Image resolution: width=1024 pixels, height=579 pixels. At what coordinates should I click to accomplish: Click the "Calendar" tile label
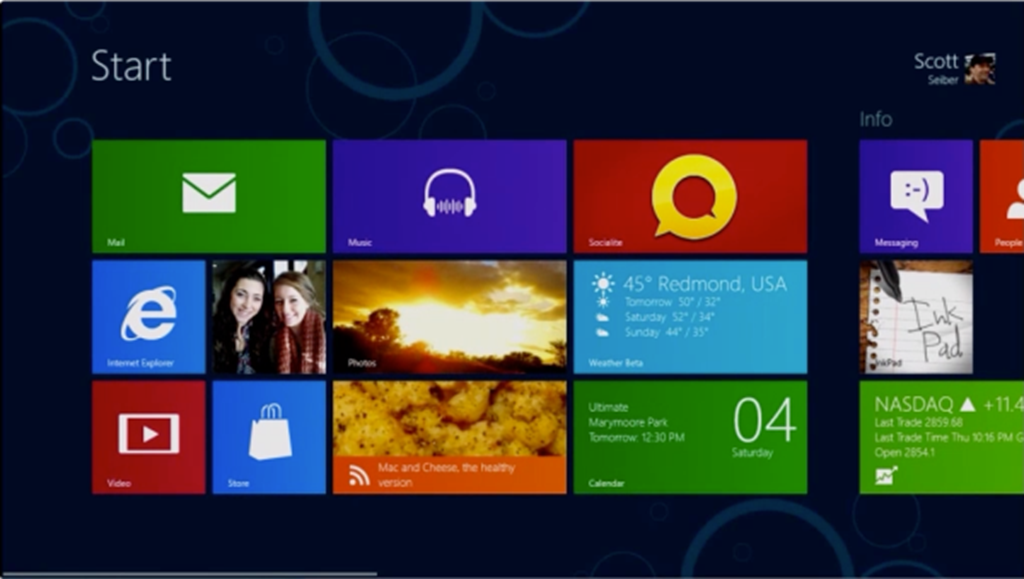pos(606,484)
